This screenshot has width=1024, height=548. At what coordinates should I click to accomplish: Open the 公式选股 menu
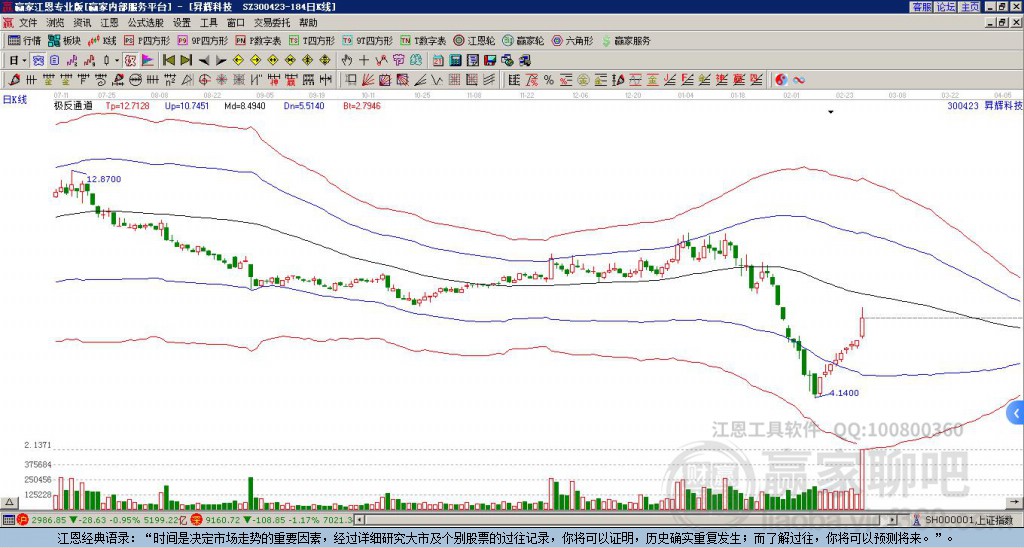point(146,23)
